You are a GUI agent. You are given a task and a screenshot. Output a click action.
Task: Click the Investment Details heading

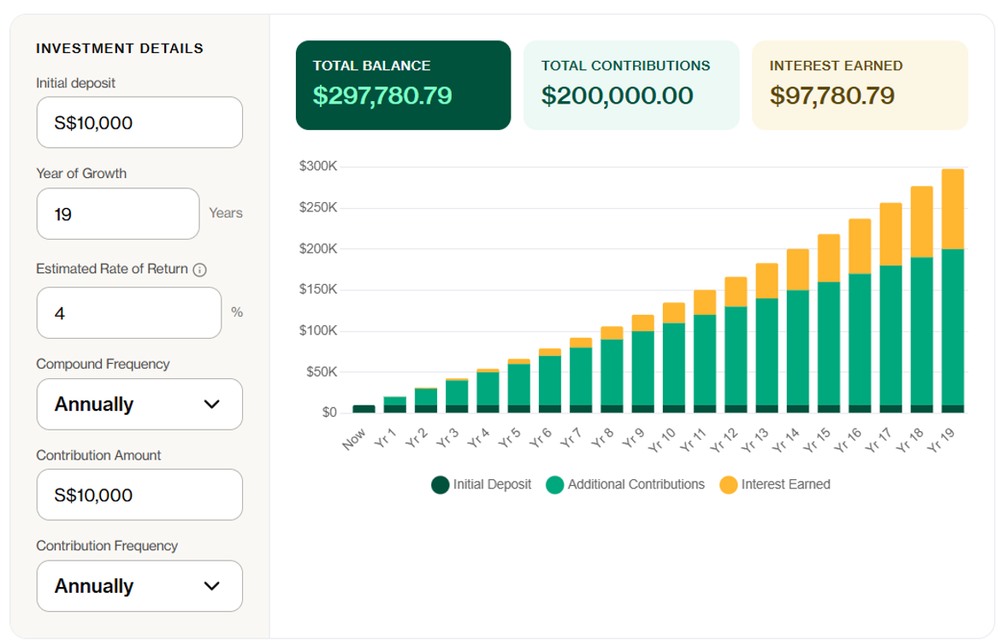coord(119,48)
